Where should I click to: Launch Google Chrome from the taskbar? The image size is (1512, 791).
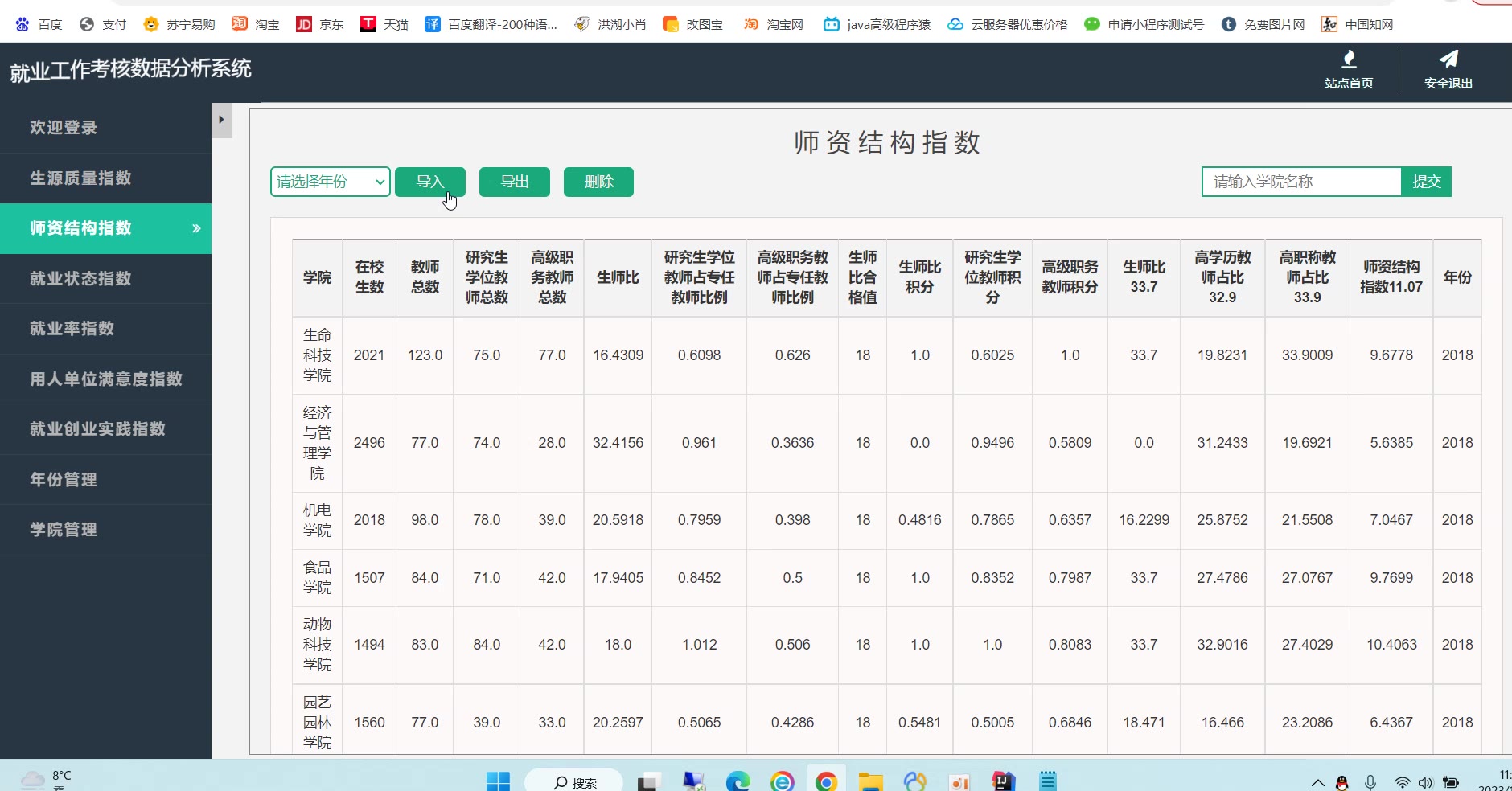[826, 781]
